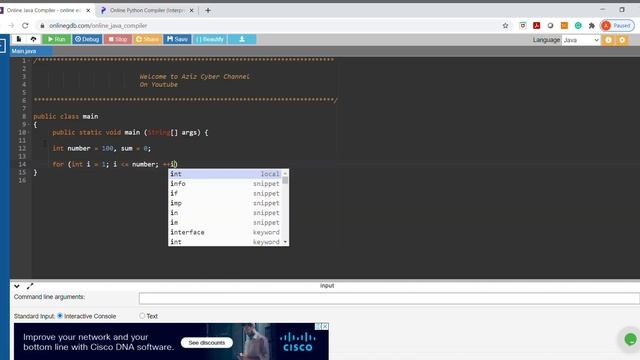Click 'Welcome to Aziz Cyber Channel' comment
The width and height of the screenshot is (640, 360).
[x=194, y=76]
